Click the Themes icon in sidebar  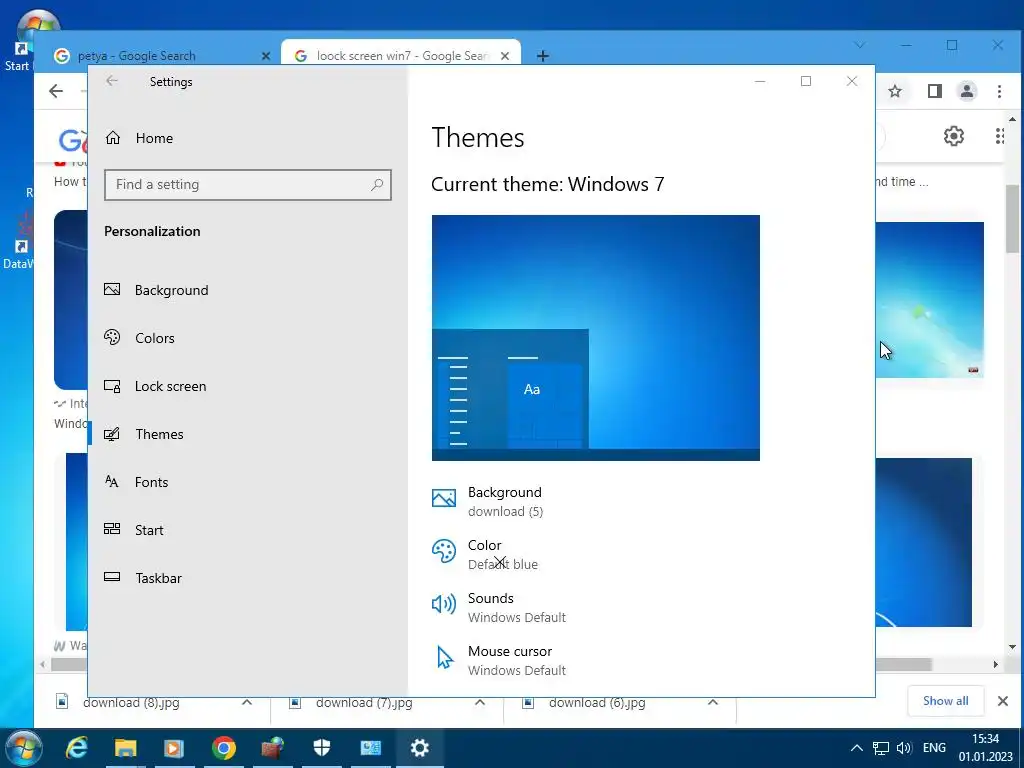[112, 434]
